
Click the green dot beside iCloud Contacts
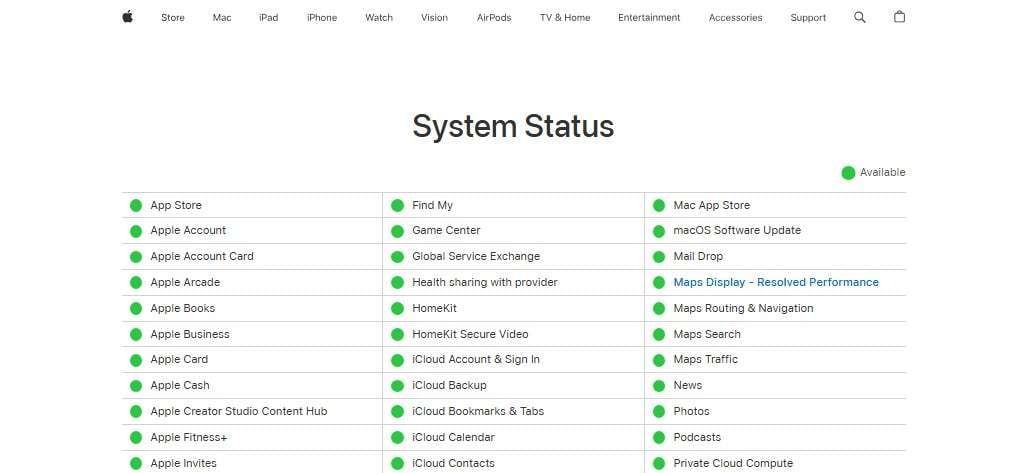click(x=397, y=463)
